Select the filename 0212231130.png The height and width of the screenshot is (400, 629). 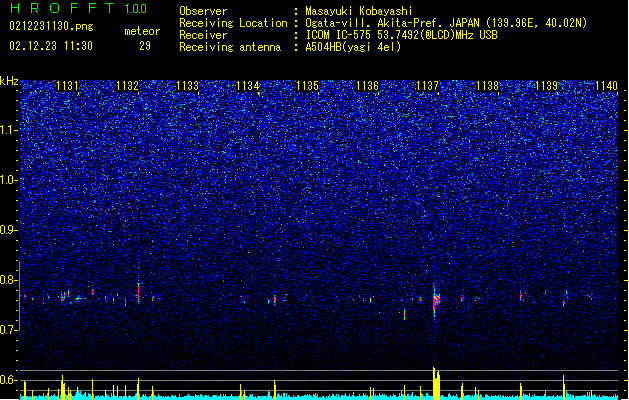[x=51, y=26]
